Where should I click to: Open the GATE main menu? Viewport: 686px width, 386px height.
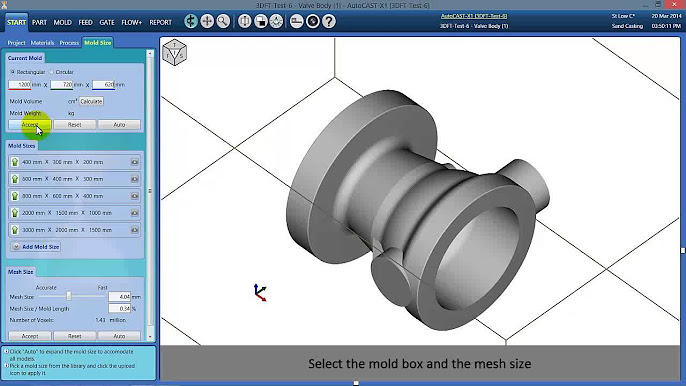click(x=107, y=22)
